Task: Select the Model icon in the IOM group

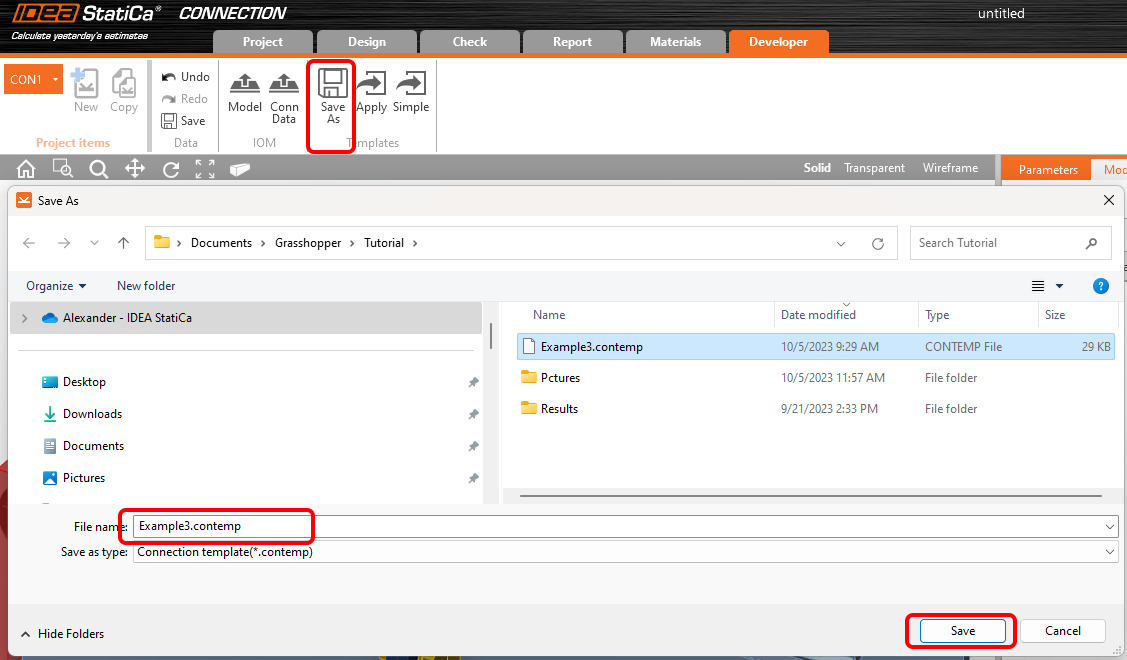Action: pos(244,92)
